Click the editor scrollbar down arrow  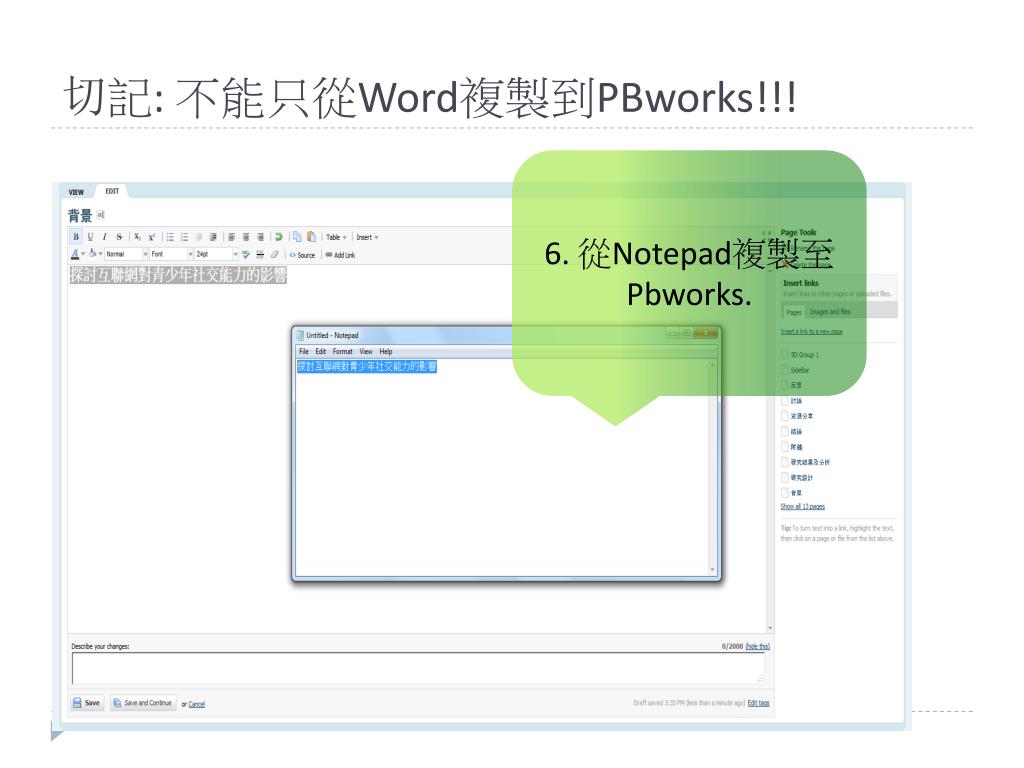pos(770,628)
